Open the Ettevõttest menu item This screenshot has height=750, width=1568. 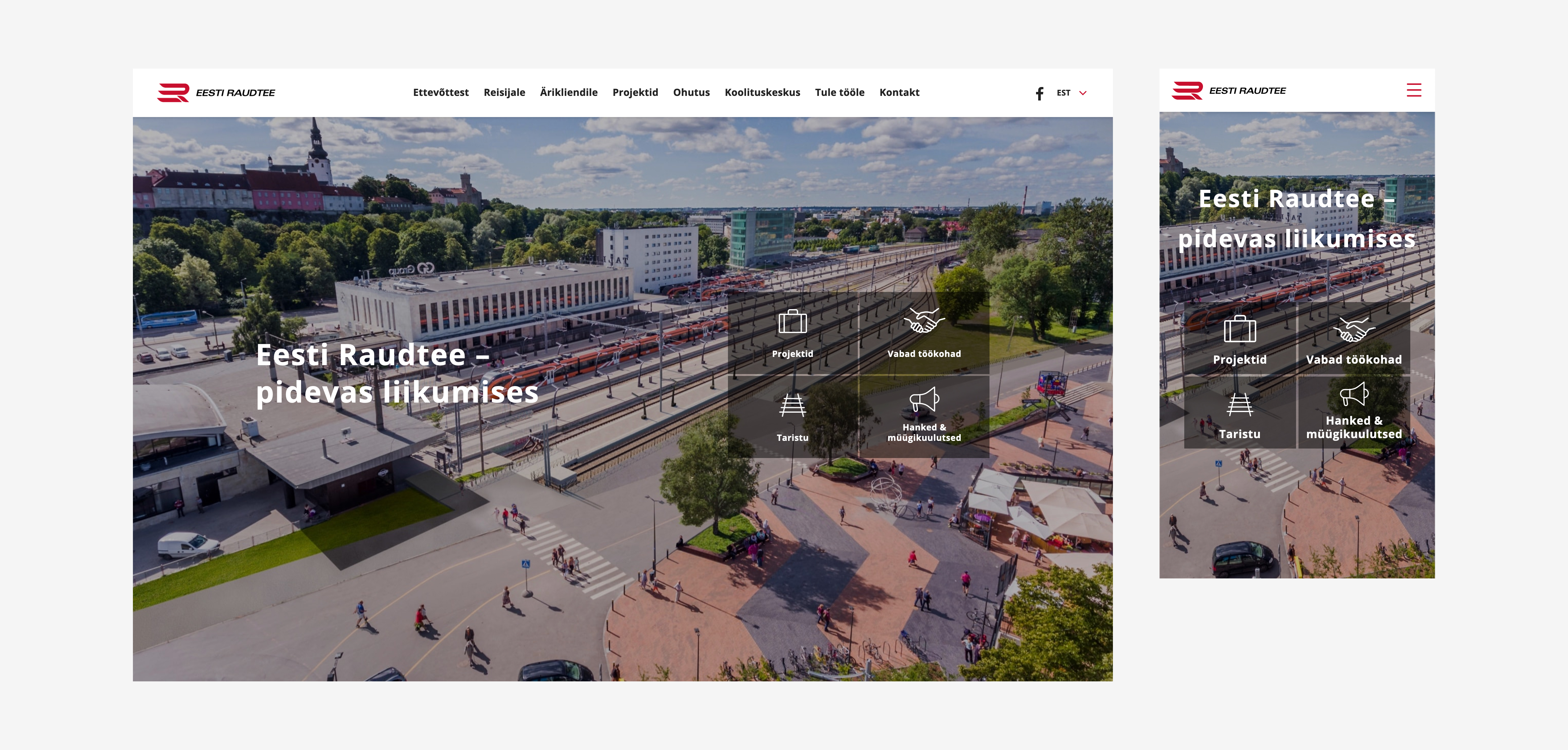(x=441, y=93)
